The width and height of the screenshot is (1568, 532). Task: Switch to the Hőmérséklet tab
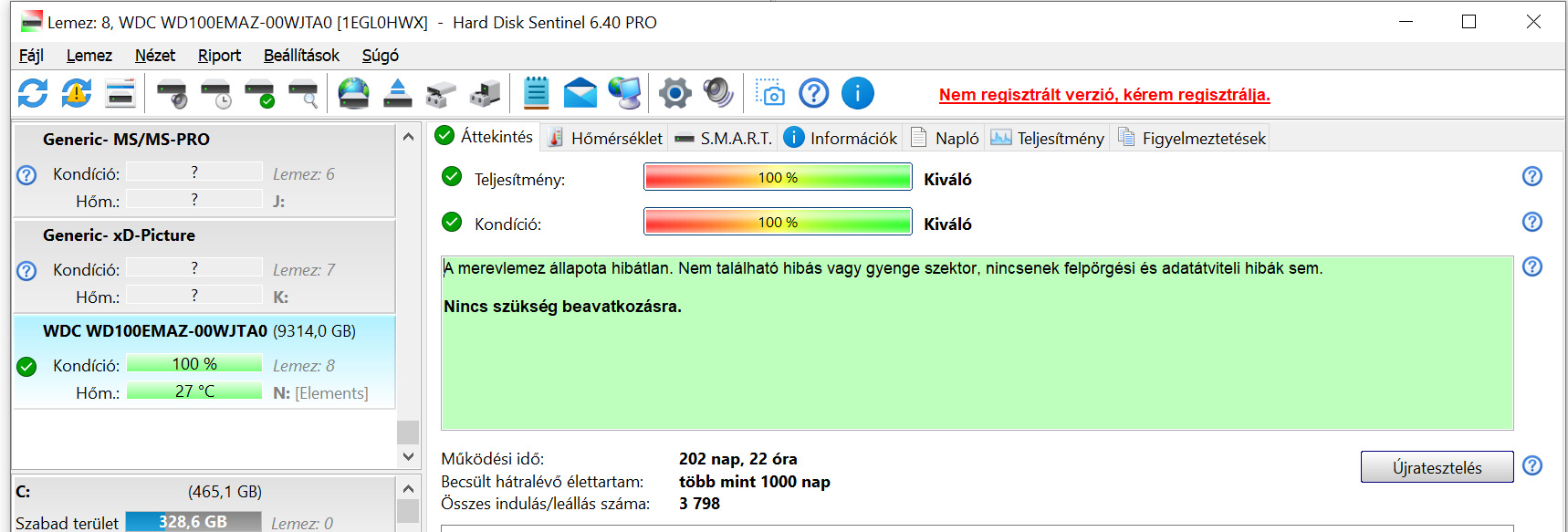coord(605,138)
